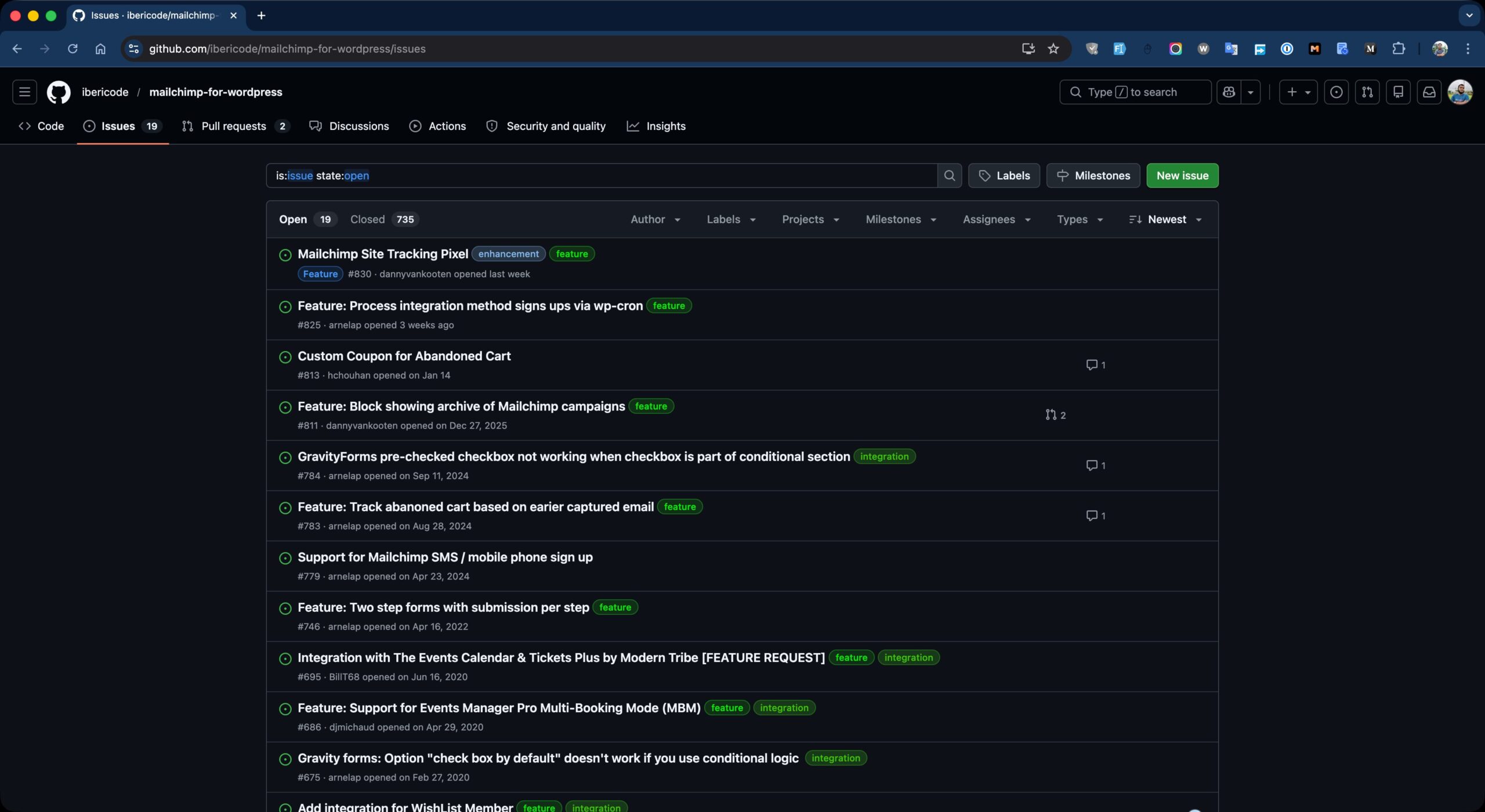Open the repositories header icon

[x=1398, y=92]
